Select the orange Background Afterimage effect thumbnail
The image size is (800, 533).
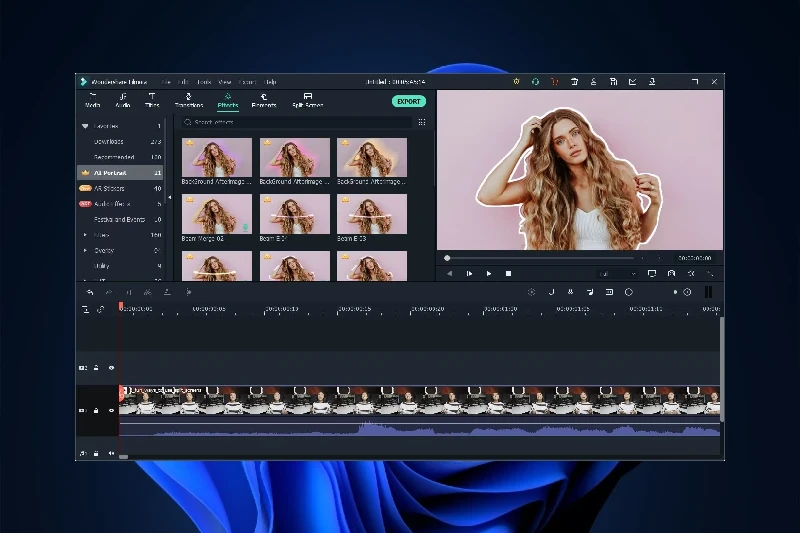[372, 157]
